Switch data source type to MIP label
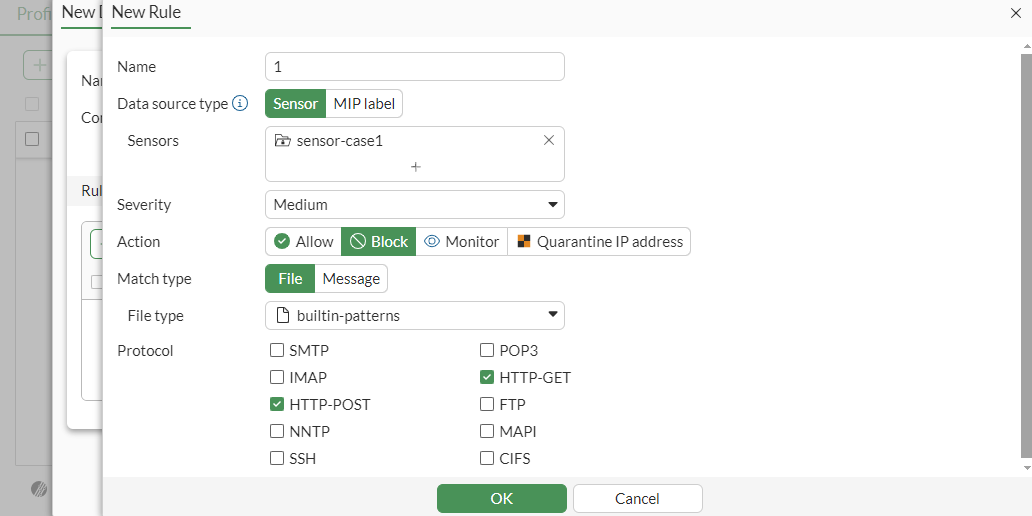1032x516 pixels. [x=364, y=103]
